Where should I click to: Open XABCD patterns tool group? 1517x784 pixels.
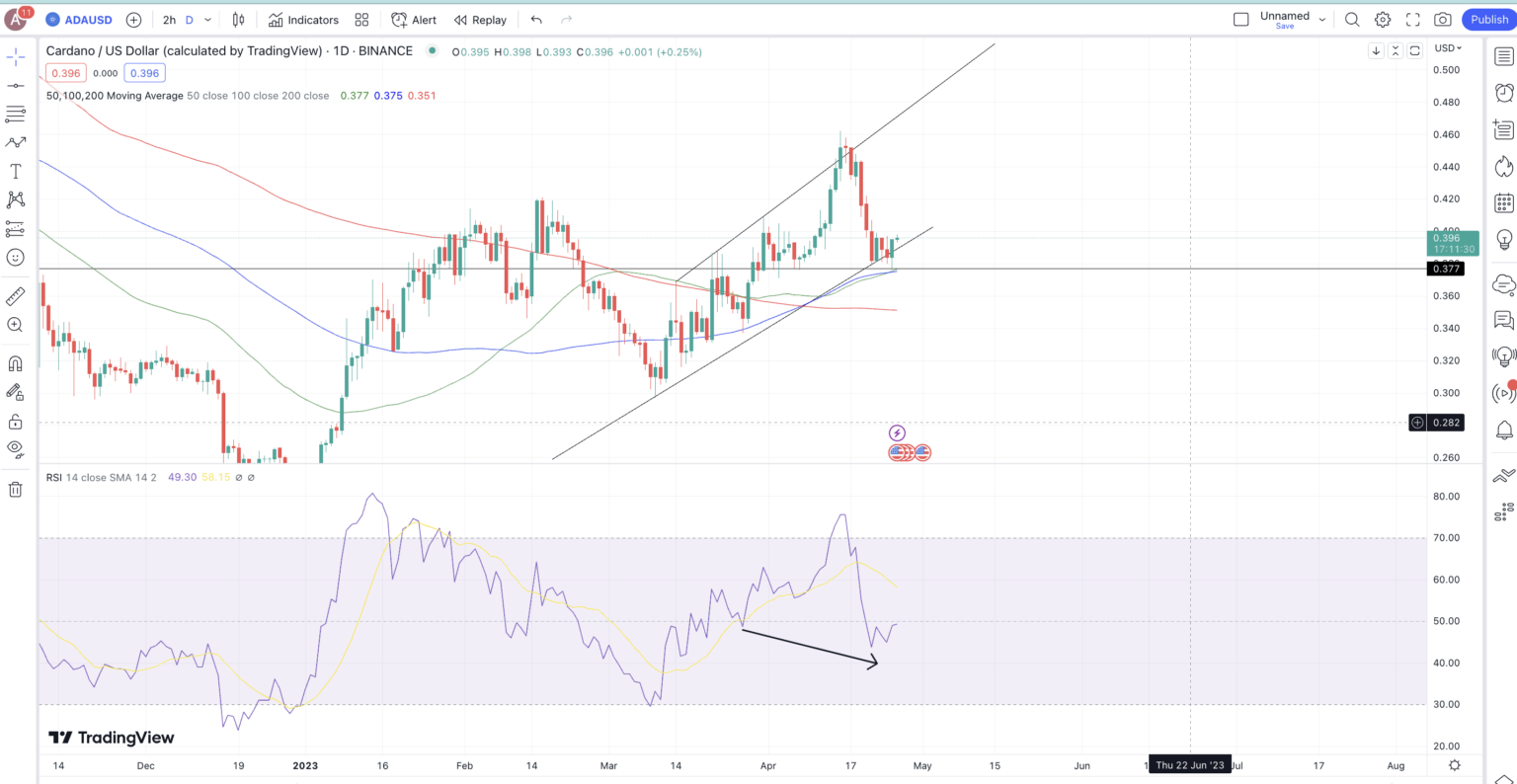tap(16, 199)
